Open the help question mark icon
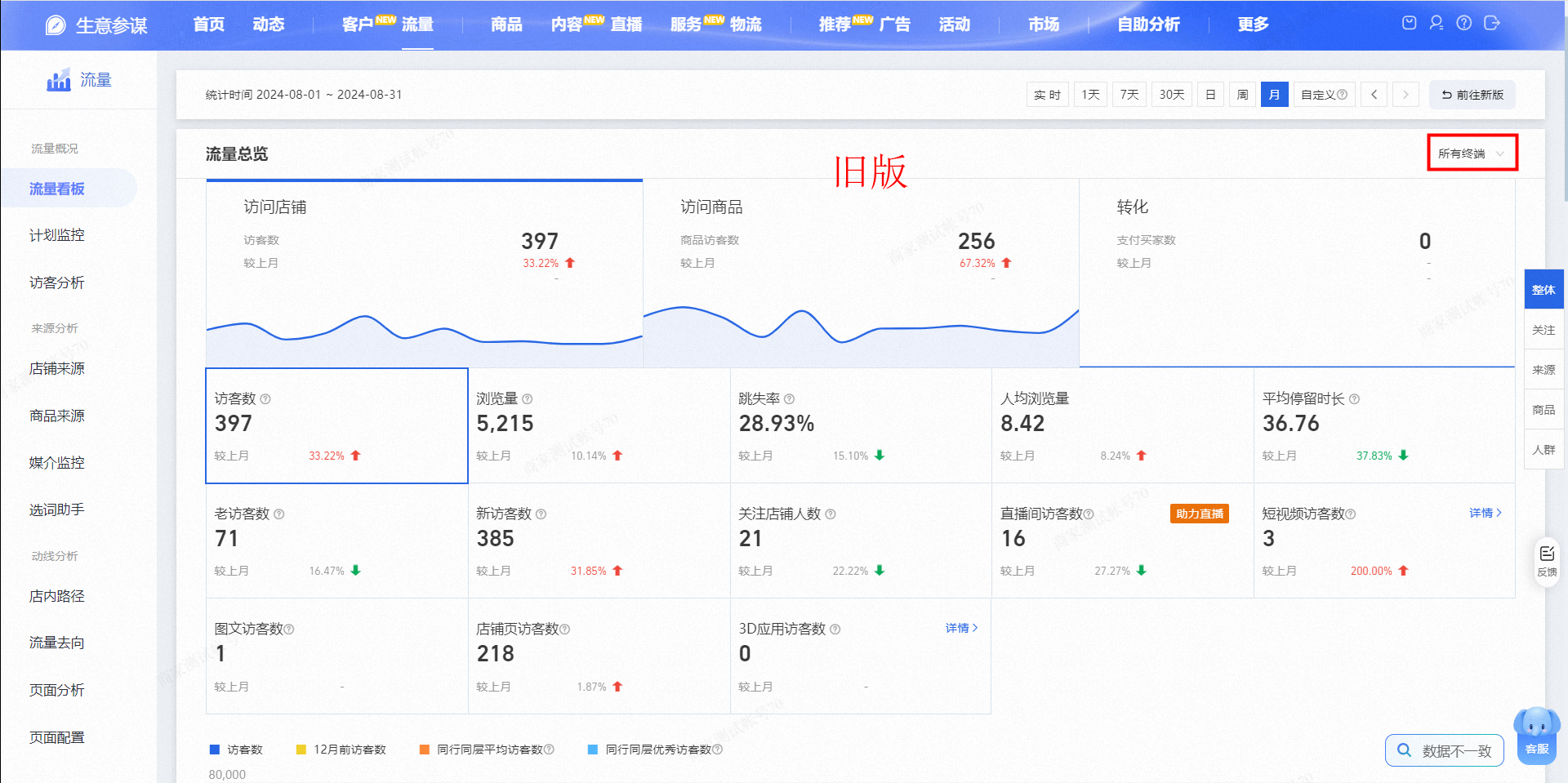Viewport: 1568px width, 783px height. pos(1464,23)
